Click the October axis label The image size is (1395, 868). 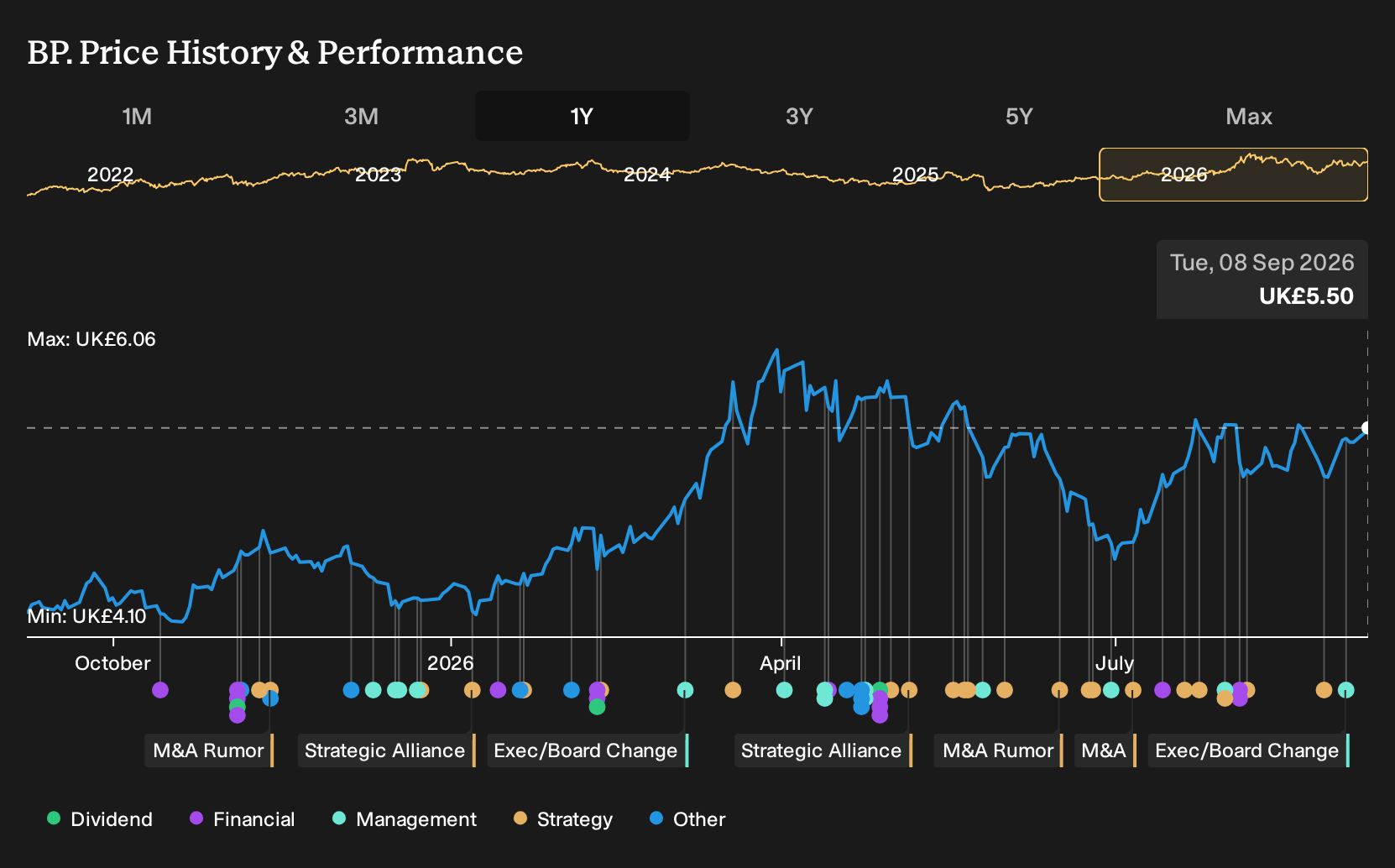pyautogui.click(x=112, y=663)
